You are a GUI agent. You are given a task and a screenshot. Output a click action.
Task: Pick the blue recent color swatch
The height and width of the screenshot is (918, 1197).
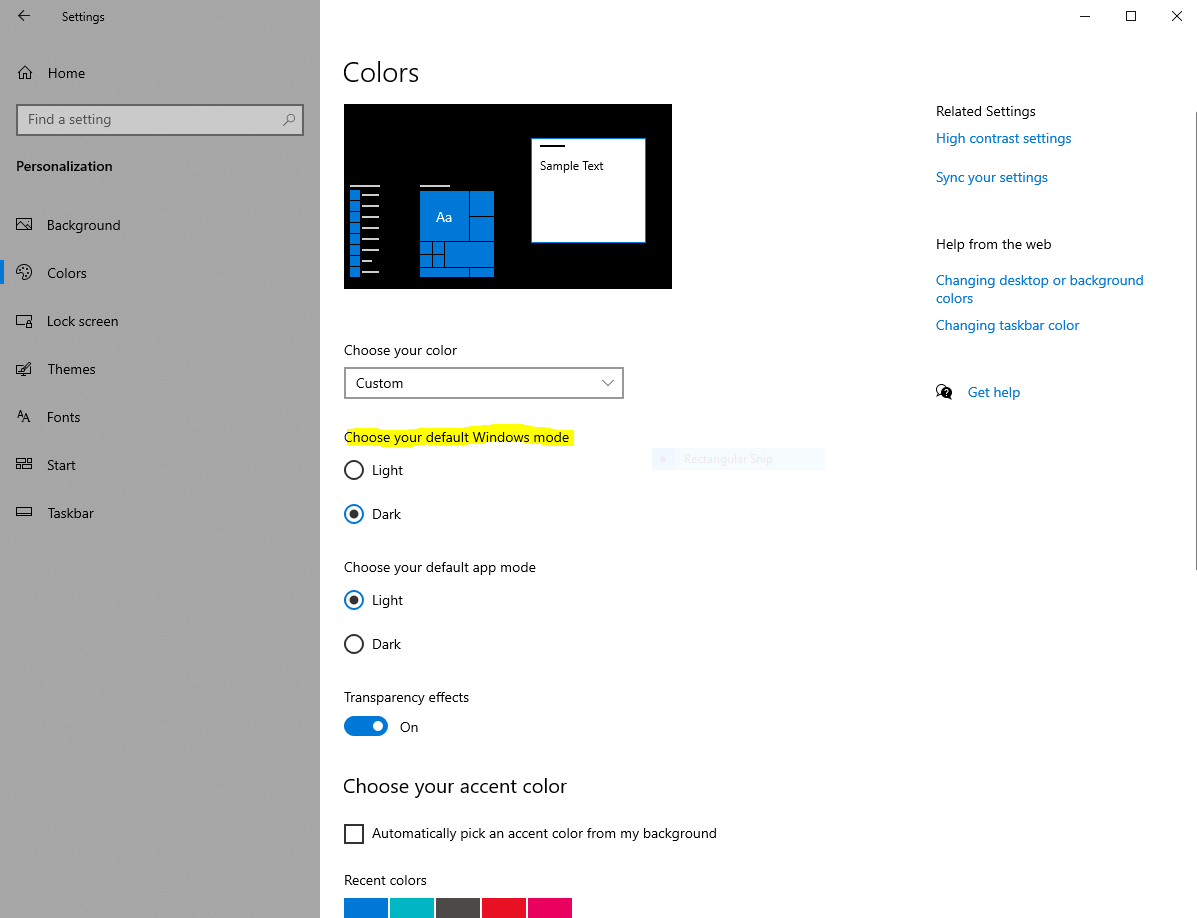click(x=366, y=908)
